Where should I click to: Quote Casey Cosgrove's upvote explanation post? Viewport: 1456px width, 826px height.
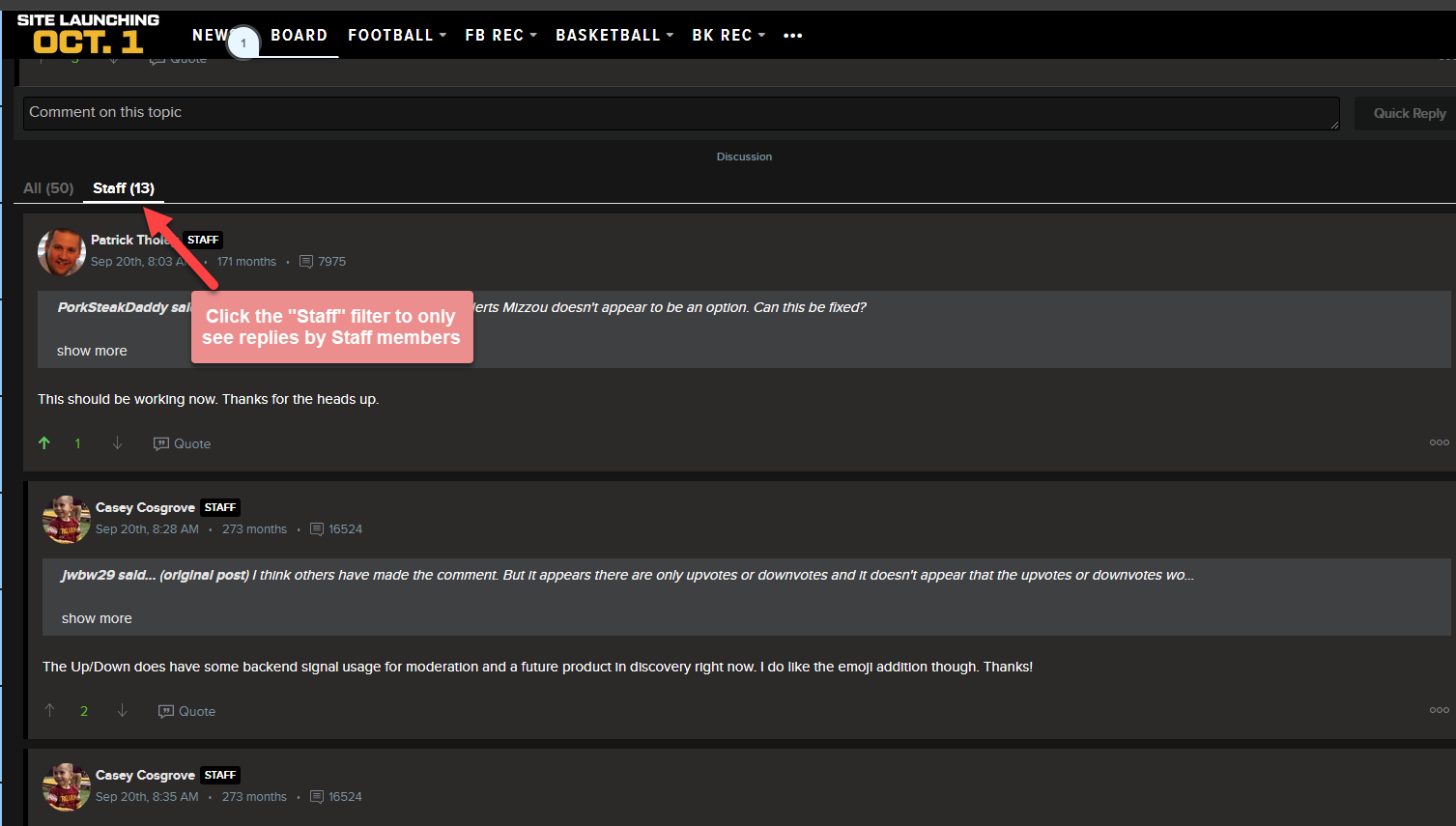coord(186,710)
